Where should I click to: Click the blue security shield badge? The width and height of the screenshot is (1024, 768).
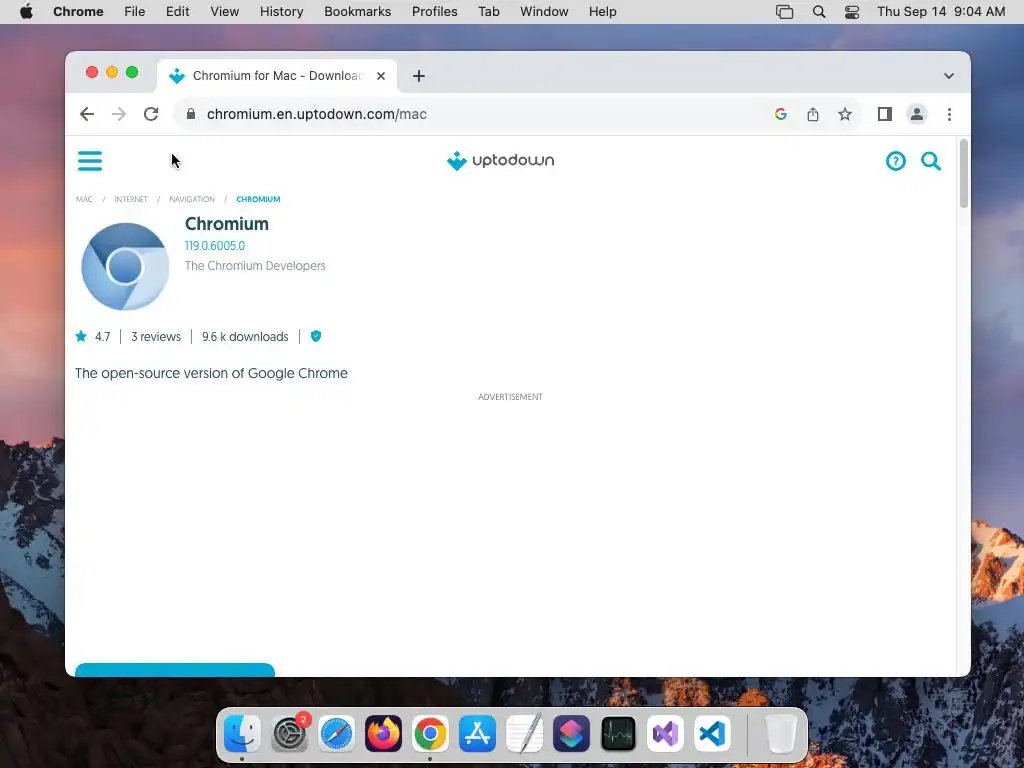coord(316,336)
